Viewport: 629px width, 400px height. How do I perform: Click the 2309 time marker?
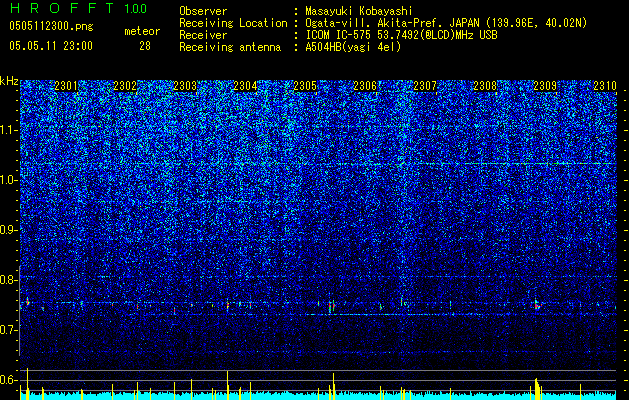coord(545,86)
